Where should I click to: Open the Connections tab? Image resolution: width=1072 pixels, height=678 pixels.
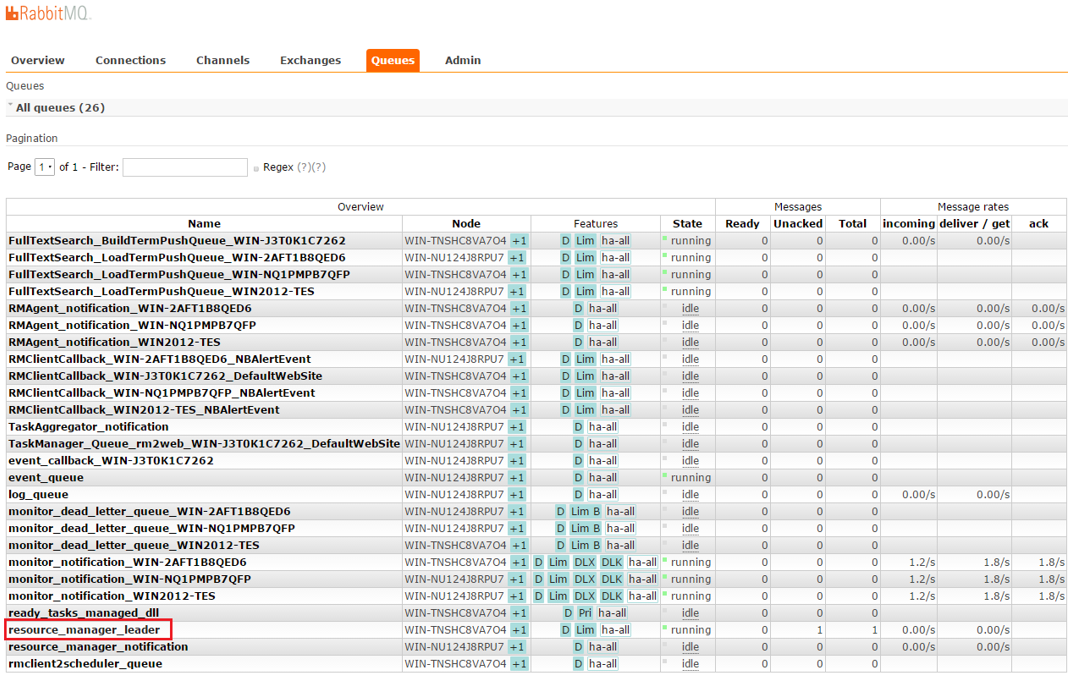(x=130, y=60)
